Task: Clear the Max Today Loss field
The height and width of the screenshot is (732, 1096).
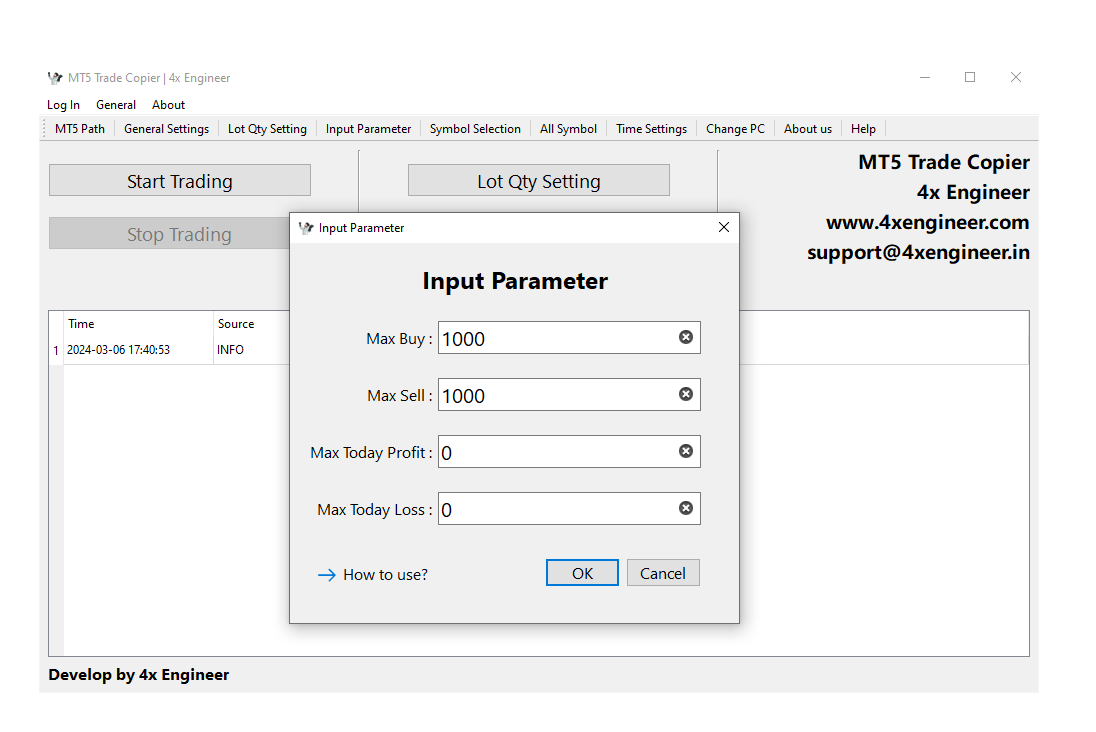Action: coord(686,508)
